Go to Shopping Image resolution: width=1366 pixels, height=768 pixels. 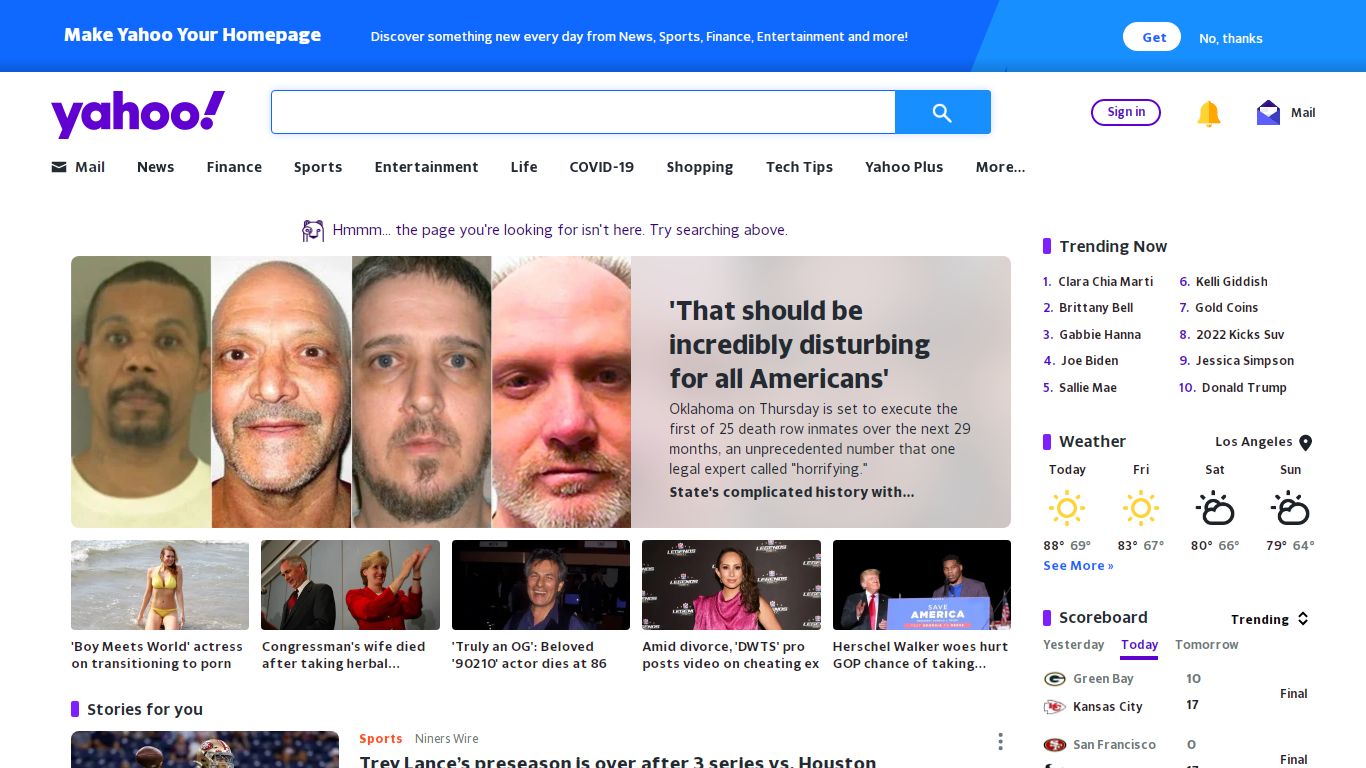click(x=700, y=167)
